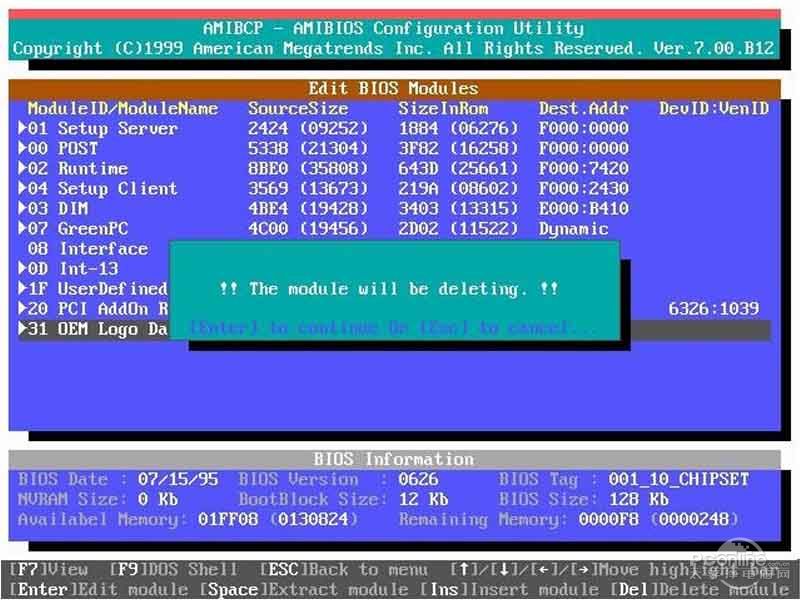Click the 3F82 (16258) ROM size
800x600 pixels.
458,148
